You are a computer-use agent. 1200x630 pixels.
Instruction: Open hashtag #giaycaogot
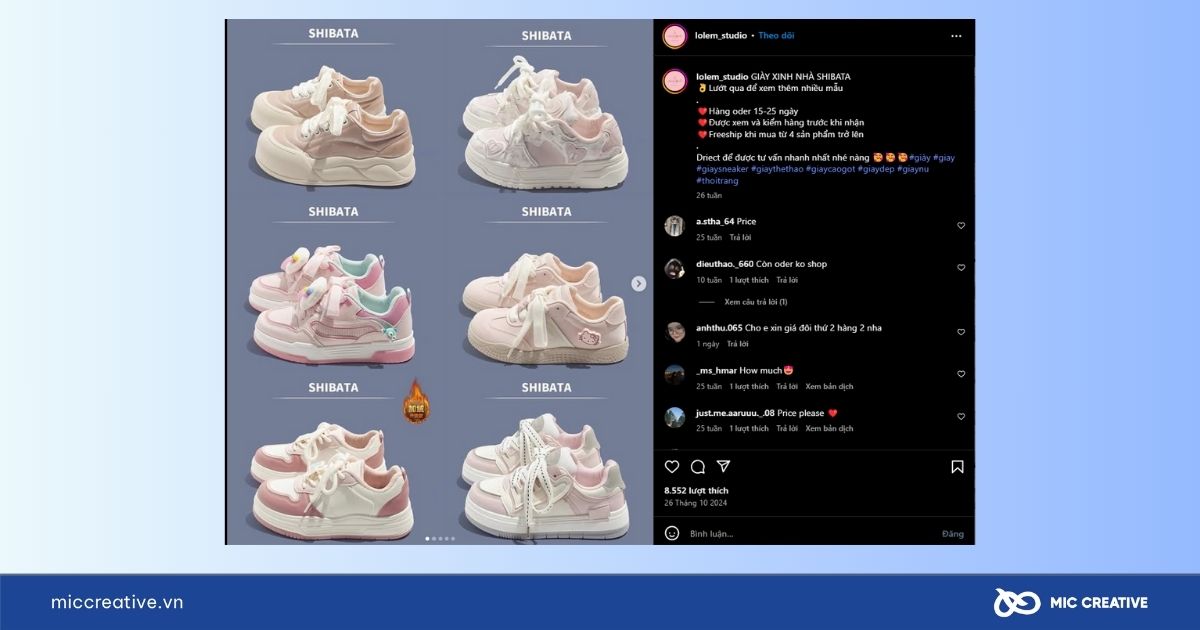(x=830, y=169)
